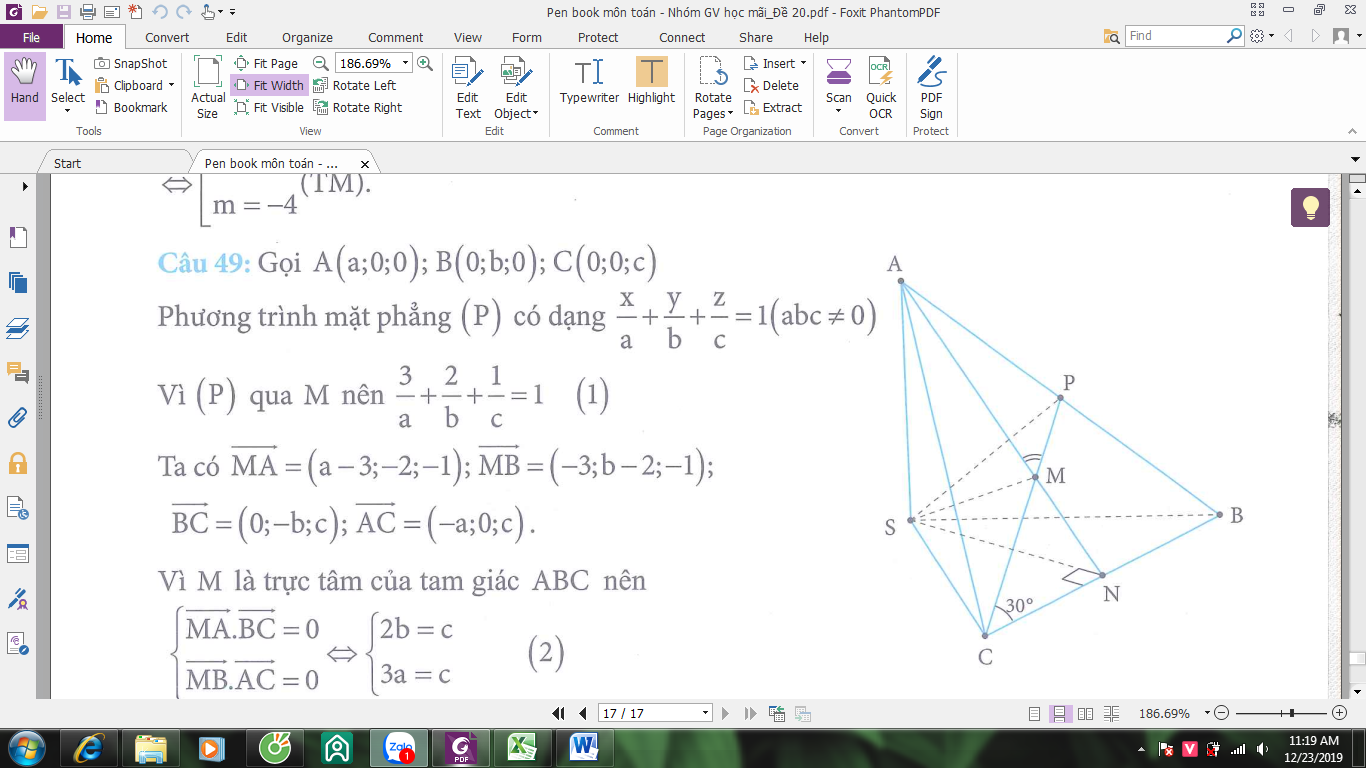Open PDF Sign tool
Screen dimensions: 1366x768
point(931,88)
